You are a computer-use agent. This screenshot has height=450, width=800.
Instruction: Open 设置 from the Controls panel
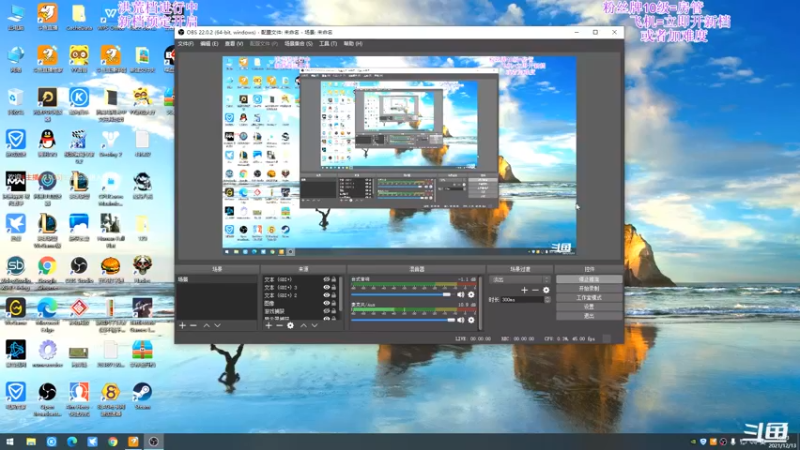coord(589,307)
